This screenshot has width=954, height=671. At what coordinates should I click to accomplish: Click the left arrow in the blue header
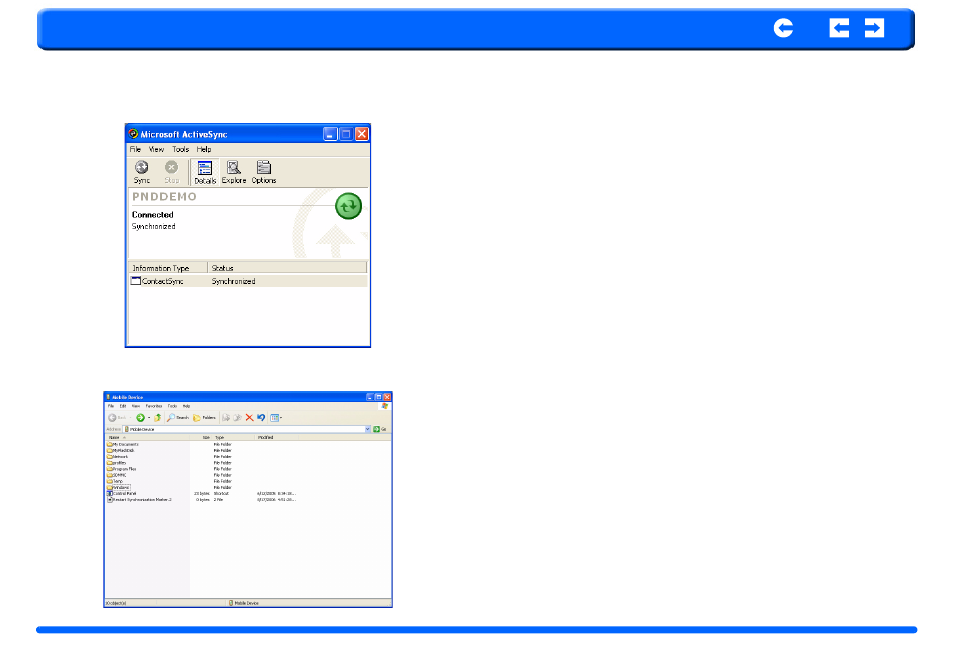click(x=839, y=28)
